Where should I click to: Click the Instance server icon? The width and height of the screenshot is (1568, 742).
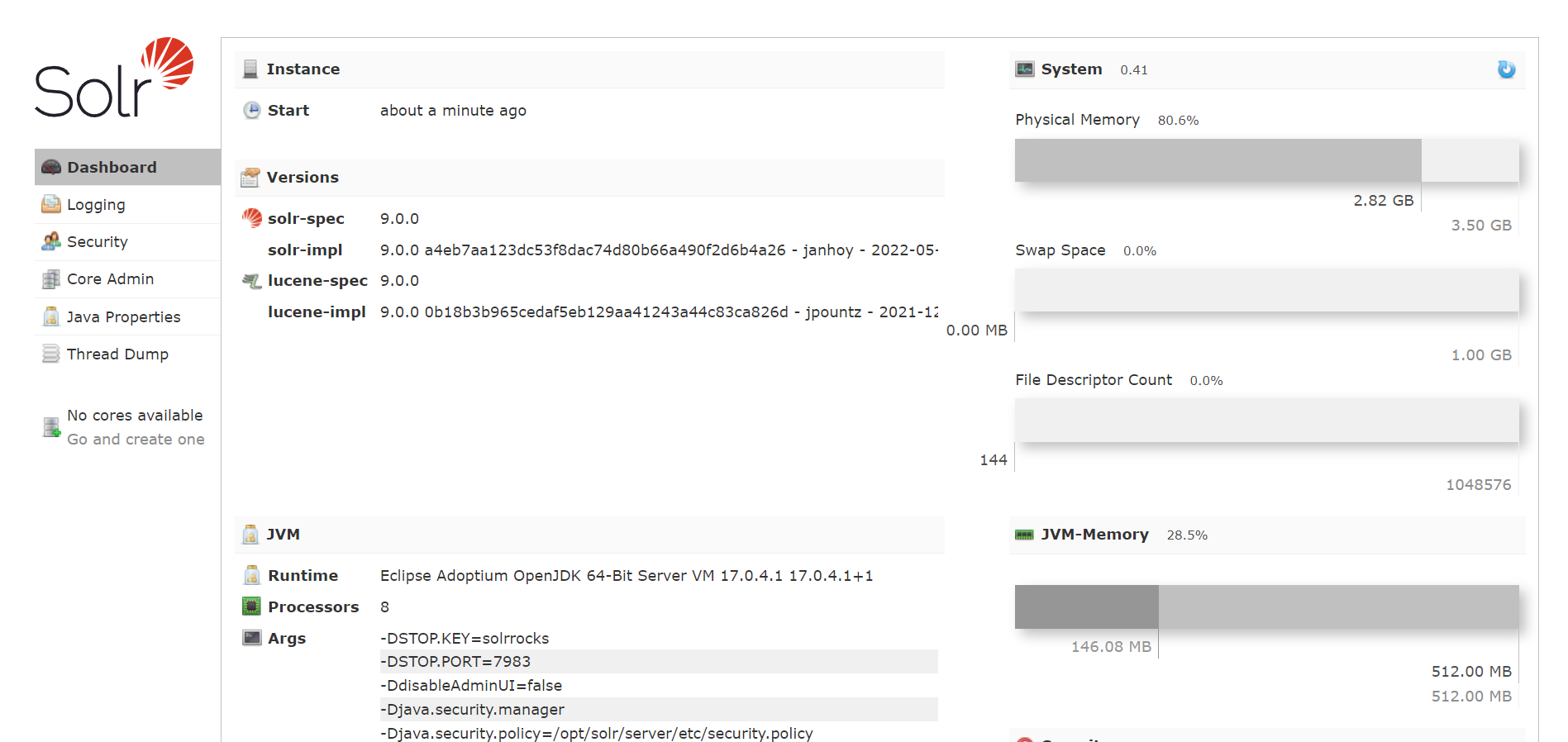tap(250, 69)
